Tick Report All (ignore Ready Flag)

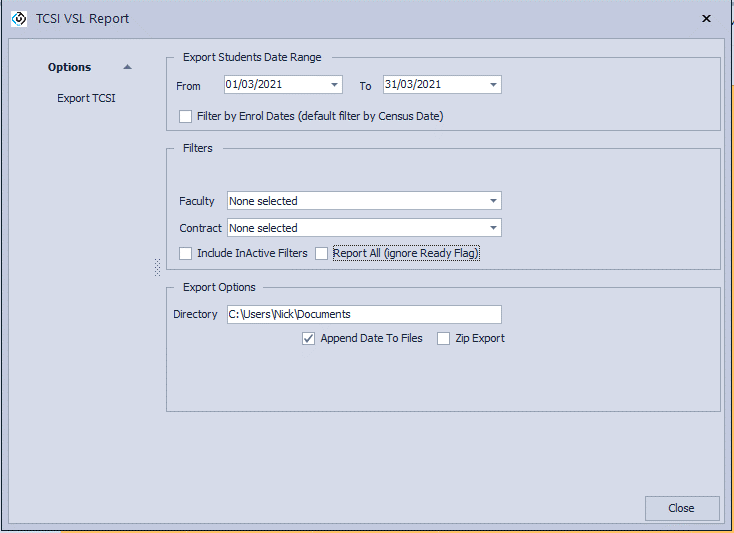(x=322, y=254)
